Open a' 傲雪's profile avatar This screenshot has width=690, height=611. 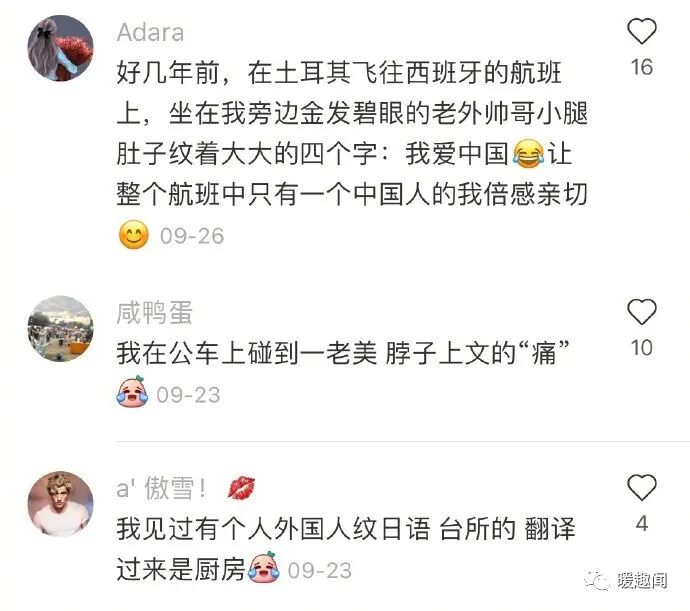[x=60, y=504]
